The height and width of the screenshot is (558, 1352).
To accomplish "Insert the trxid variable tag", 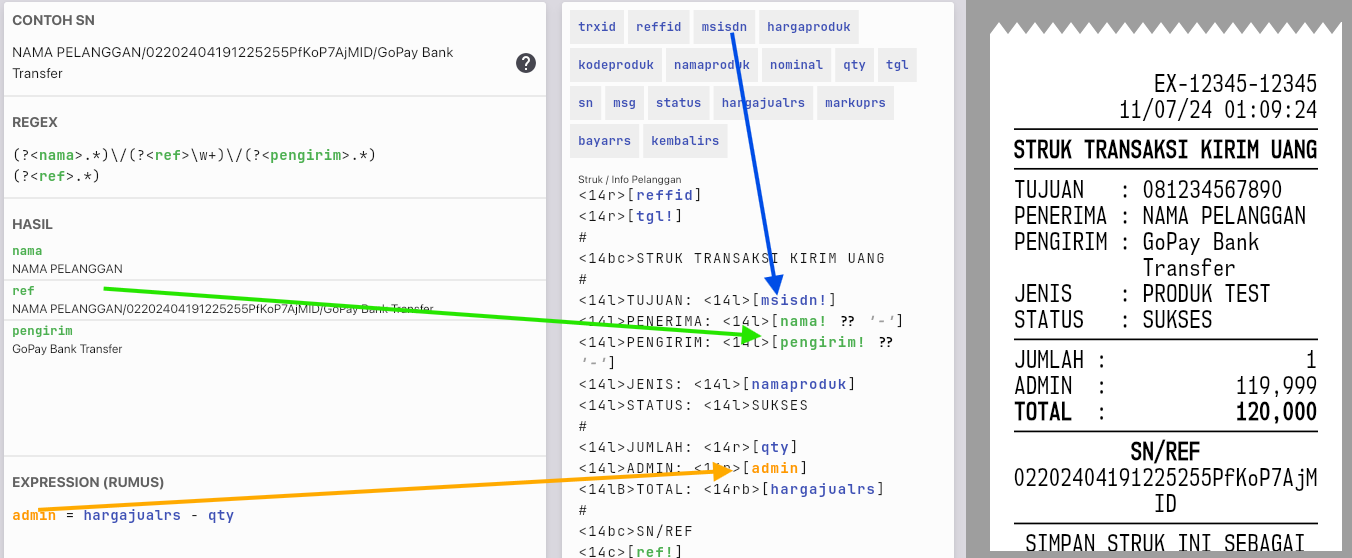I will (597, 27).
